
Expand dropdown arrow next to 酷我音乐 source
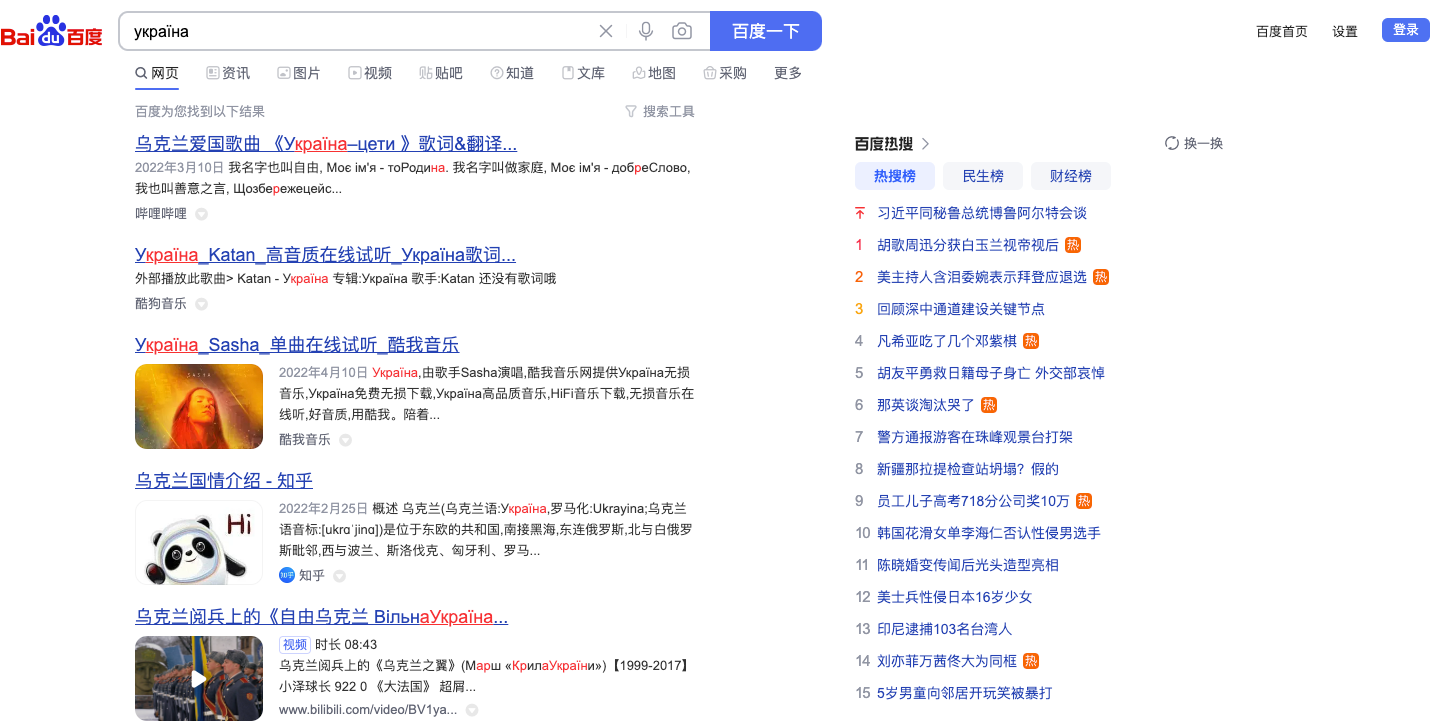tap(345, 440)
